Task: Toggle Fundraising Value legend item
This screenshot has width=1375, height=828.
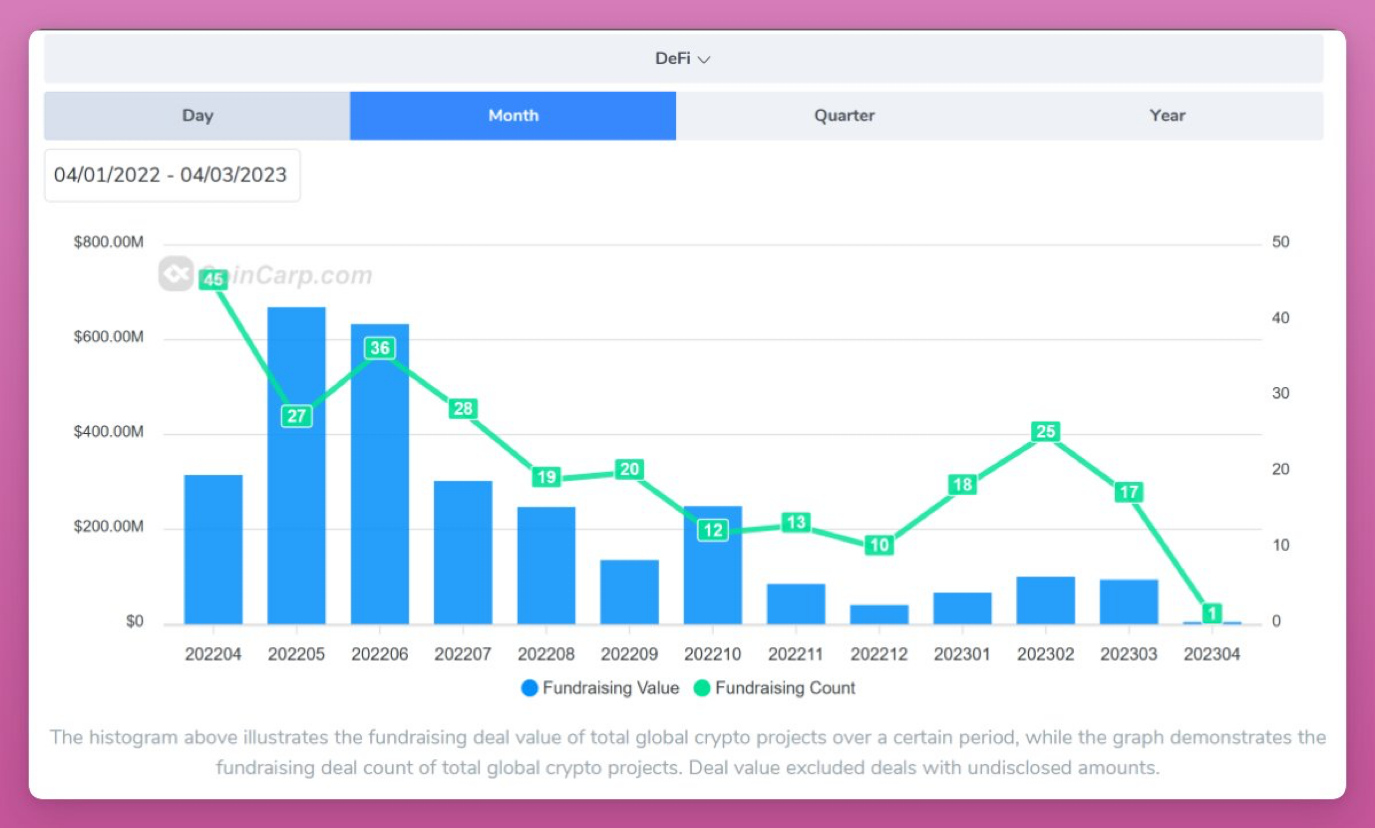Action: pos(610,688)
